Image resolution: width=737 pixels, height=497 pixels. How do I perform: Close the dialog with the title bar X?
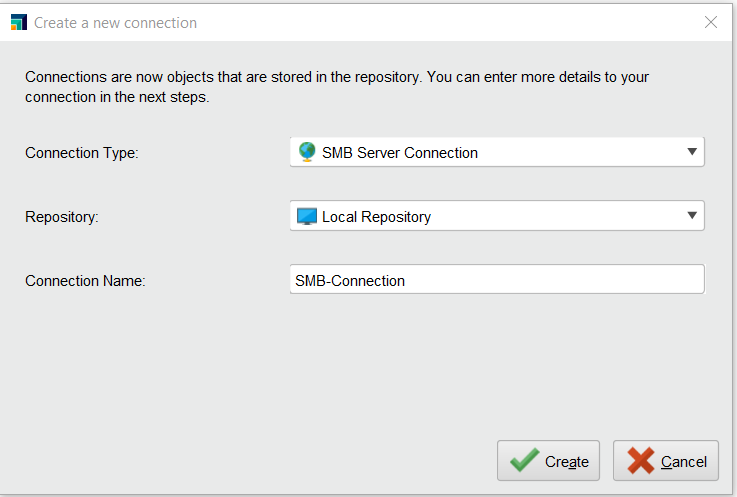[711, 22]
